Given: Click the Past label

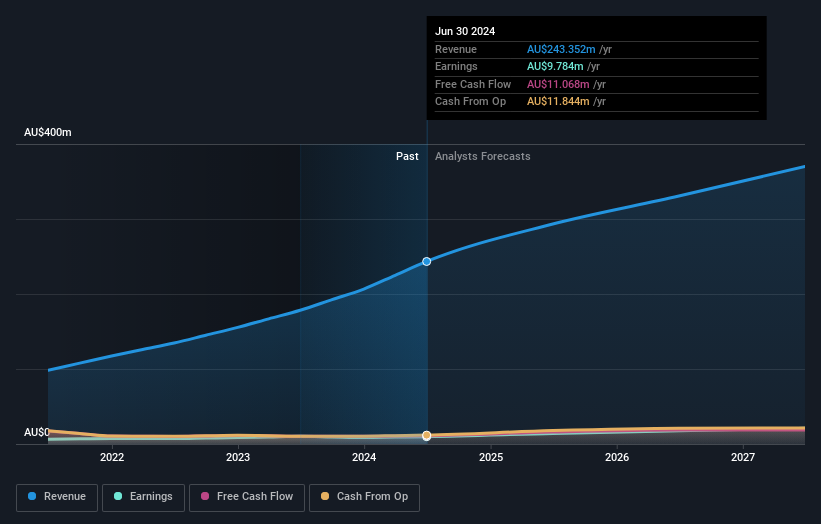Looking at the screenshot, I should pos(407,156).
